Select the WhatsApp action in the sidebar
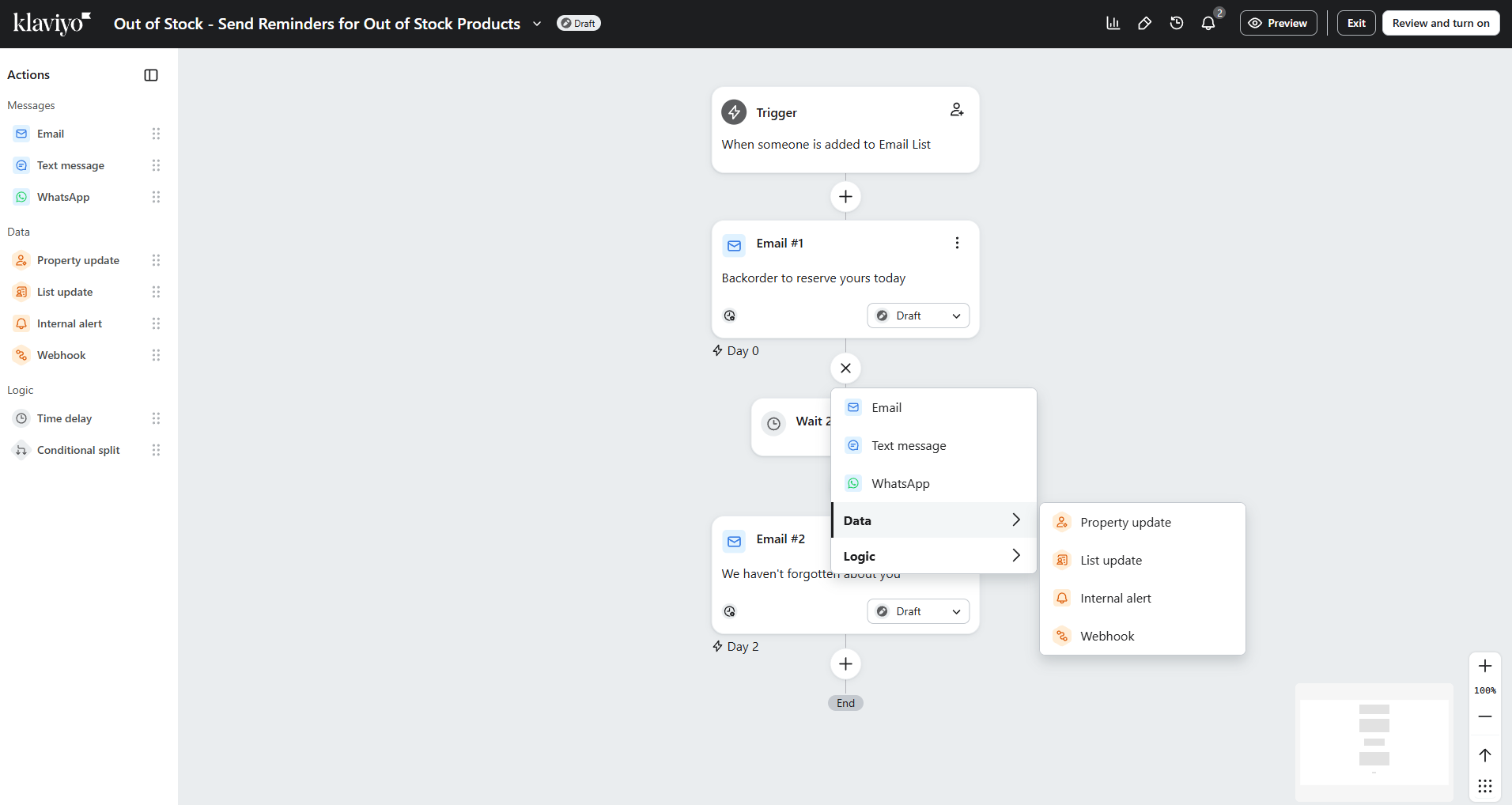 pos(20,197)
